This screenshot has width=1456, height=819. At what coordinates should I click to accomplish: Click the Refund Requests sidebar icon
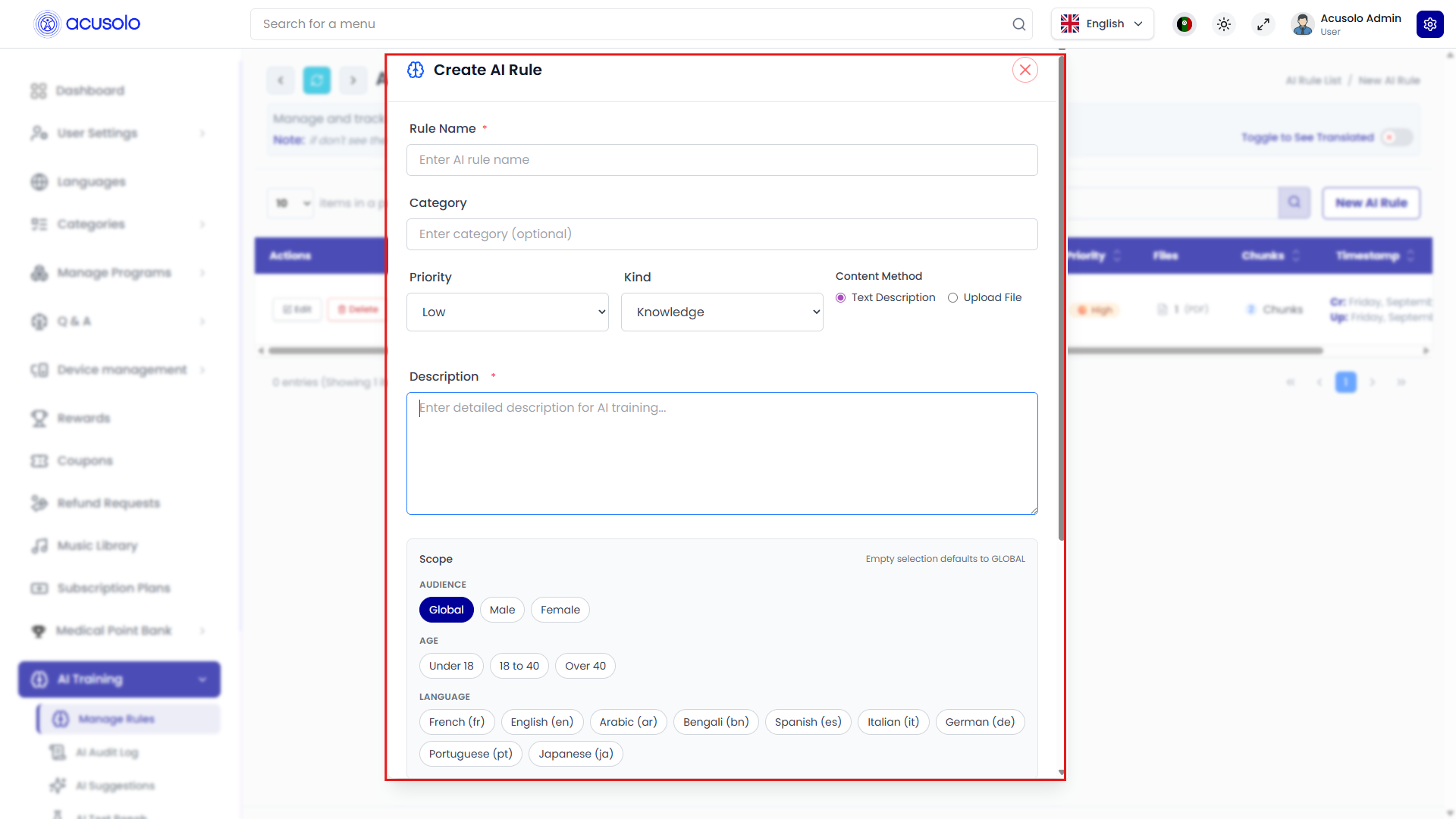[x=39, y=503]
